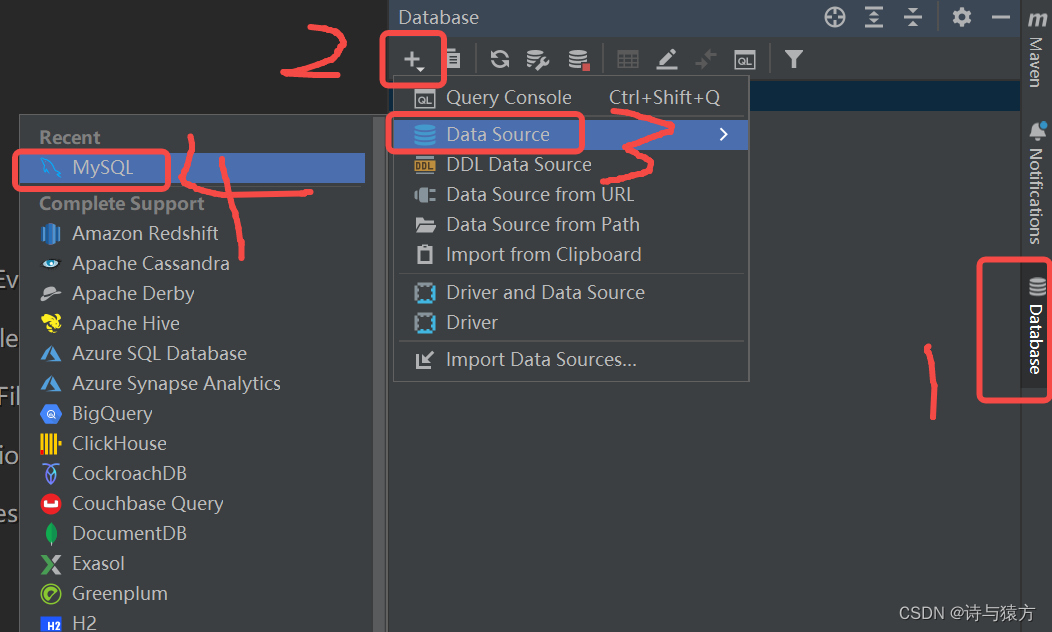Expand the Data Source submenu arrow
This screenshot has height=632, width=1052.
tap(723, 135)
